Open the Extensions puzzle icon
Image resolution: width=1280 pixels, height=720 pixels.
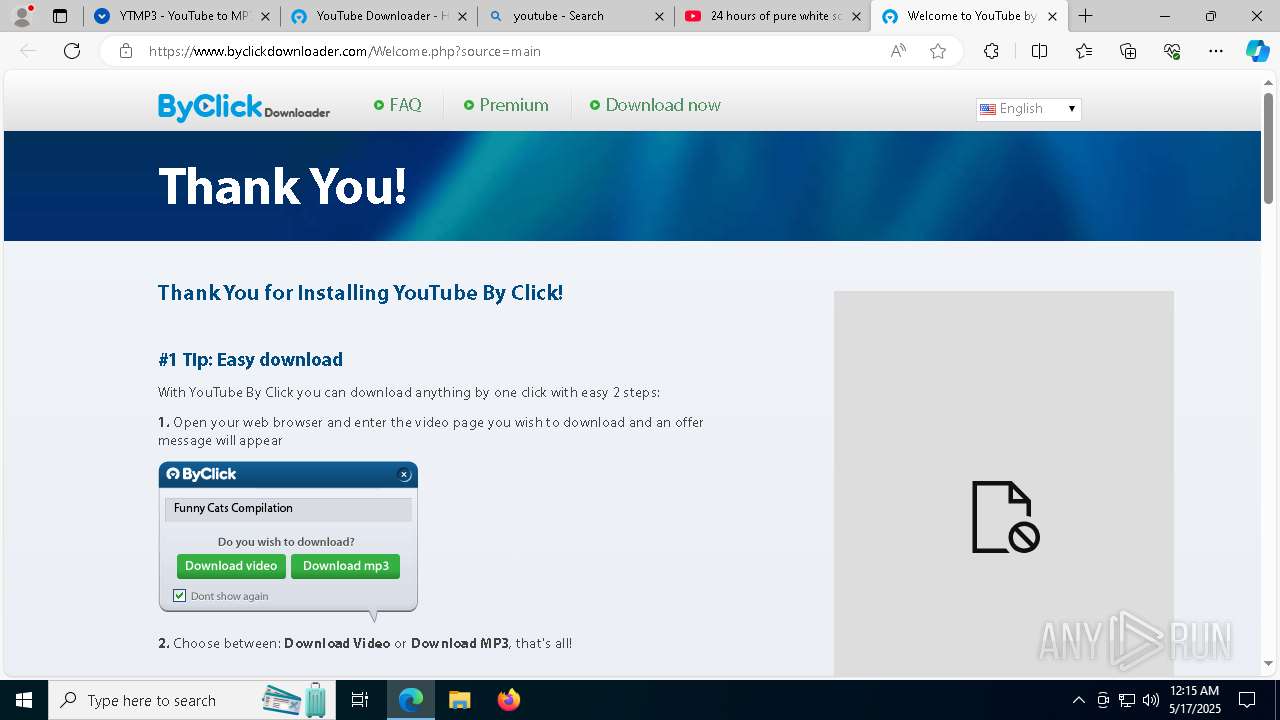tap(991, 51)
